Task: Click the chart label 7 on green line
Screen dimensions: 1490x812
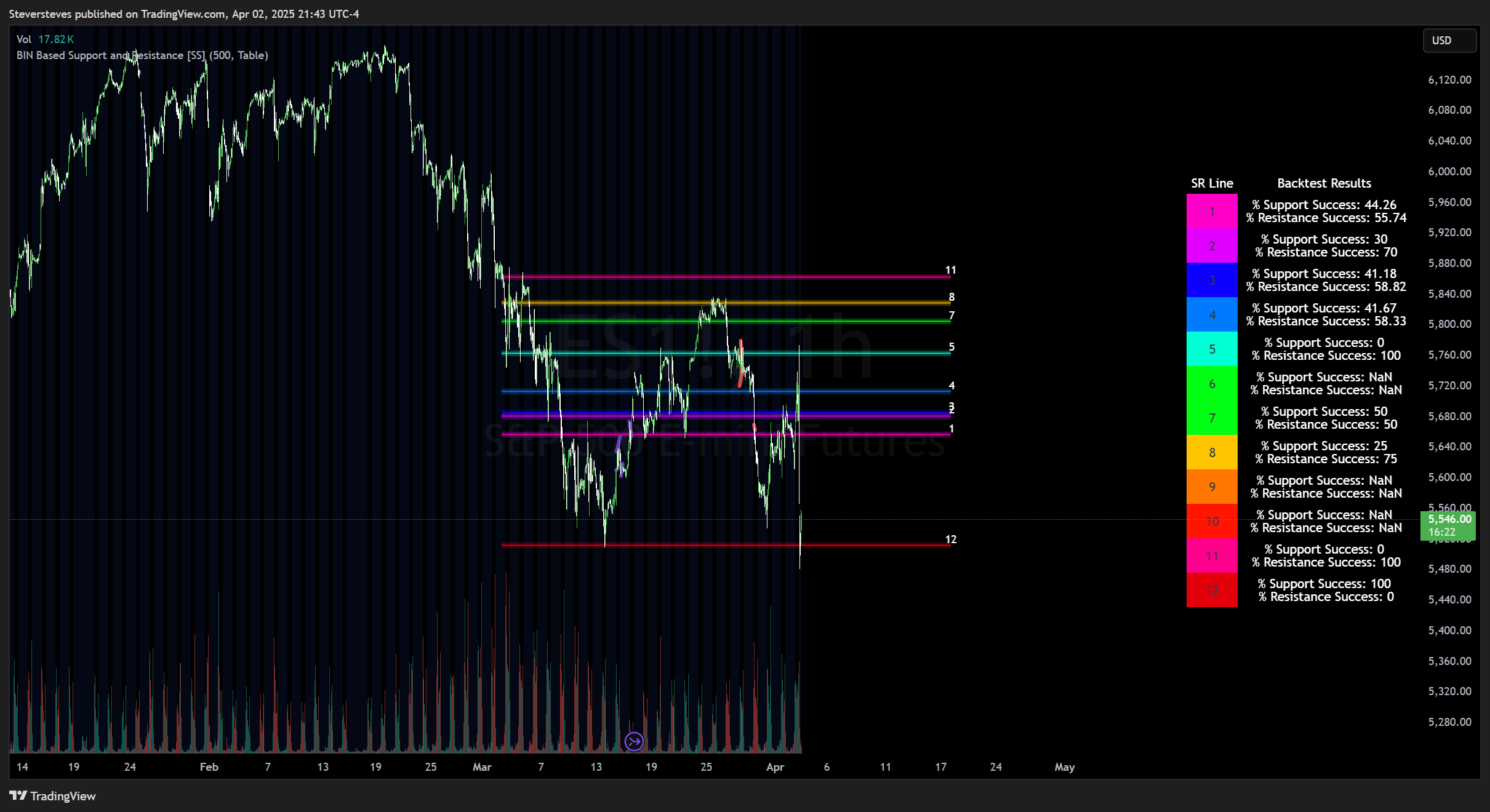Action: click(951, 316)
